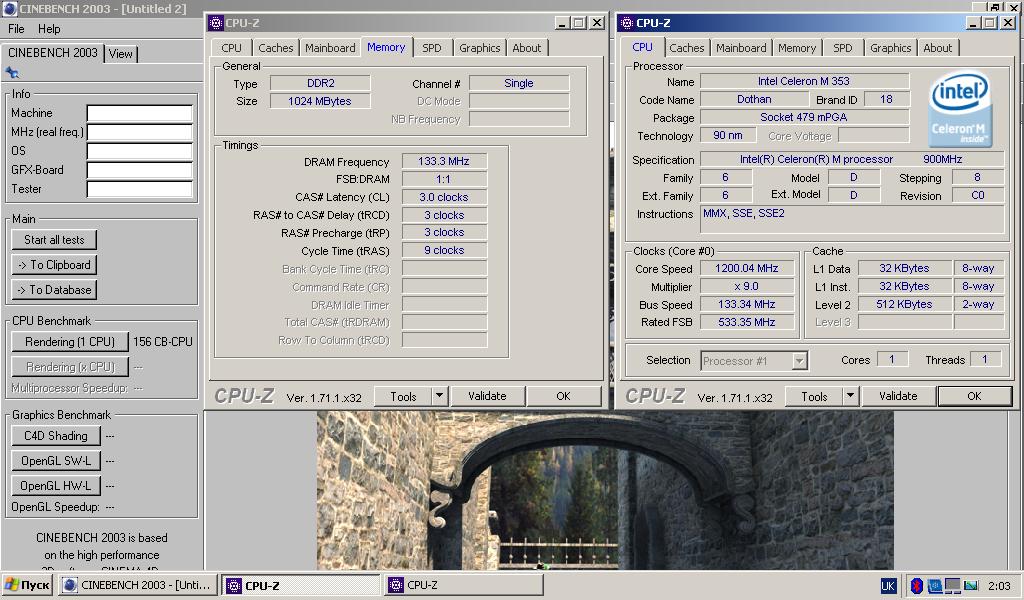
Task: Click the Bluetooth tray icon
Action: pyautogui.click(x=916, y=586)
